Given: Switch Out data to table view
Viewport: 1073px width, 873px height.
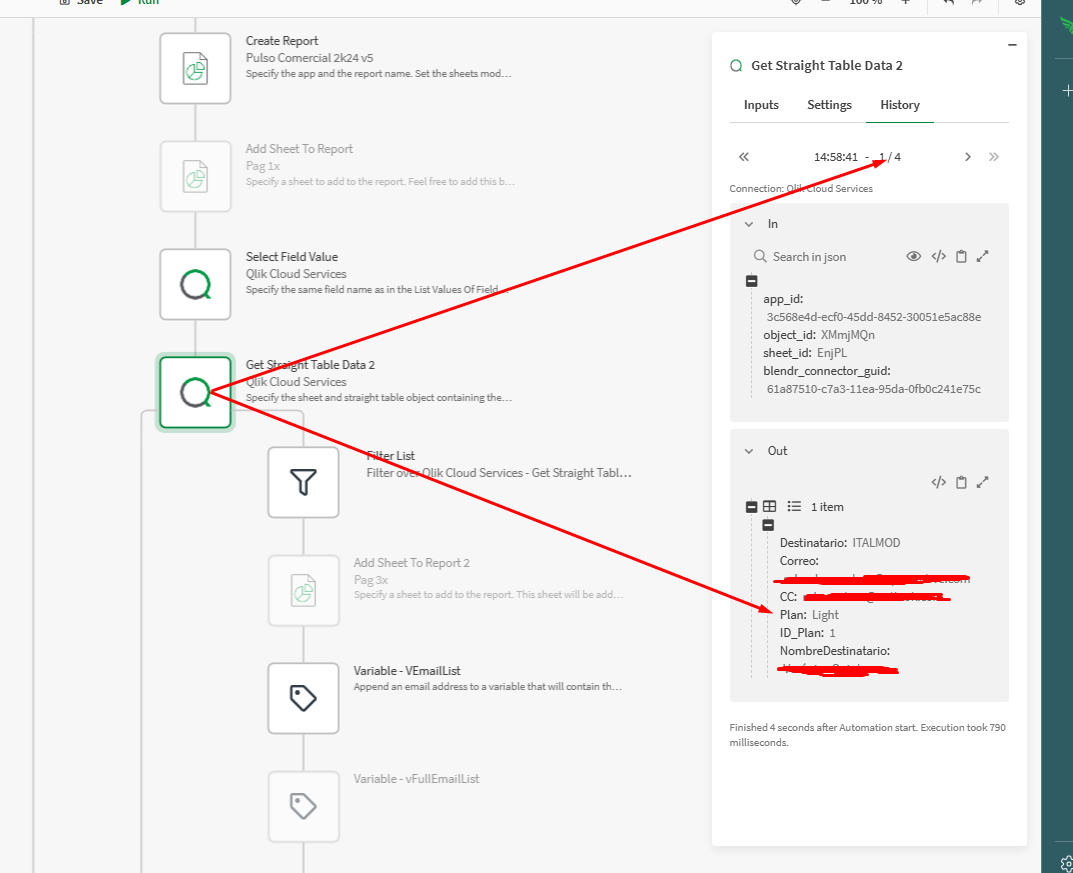Looking at the screenshot, I should tap(769, 507).
